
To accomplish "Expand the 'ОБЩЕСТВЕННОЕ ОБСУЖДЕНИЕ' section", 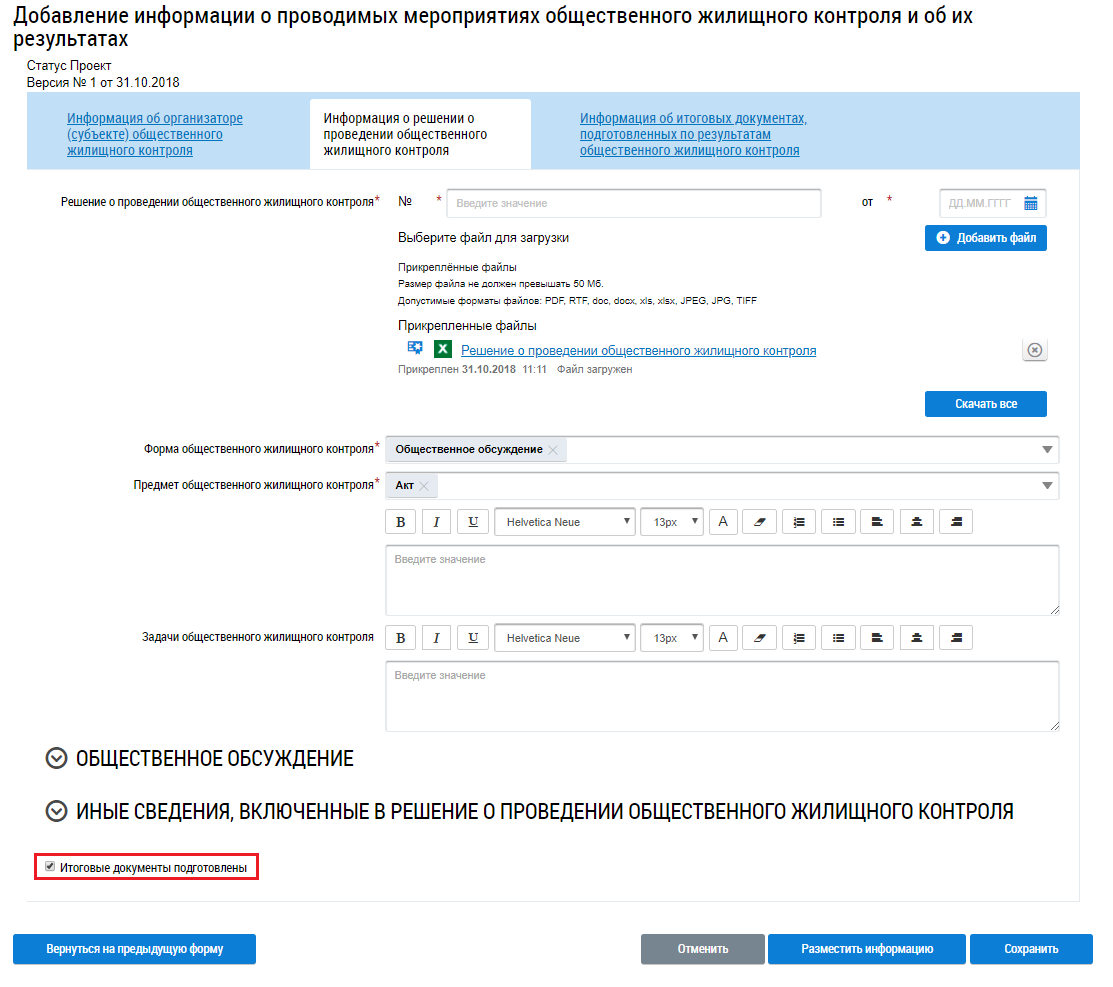I will 57,758.
